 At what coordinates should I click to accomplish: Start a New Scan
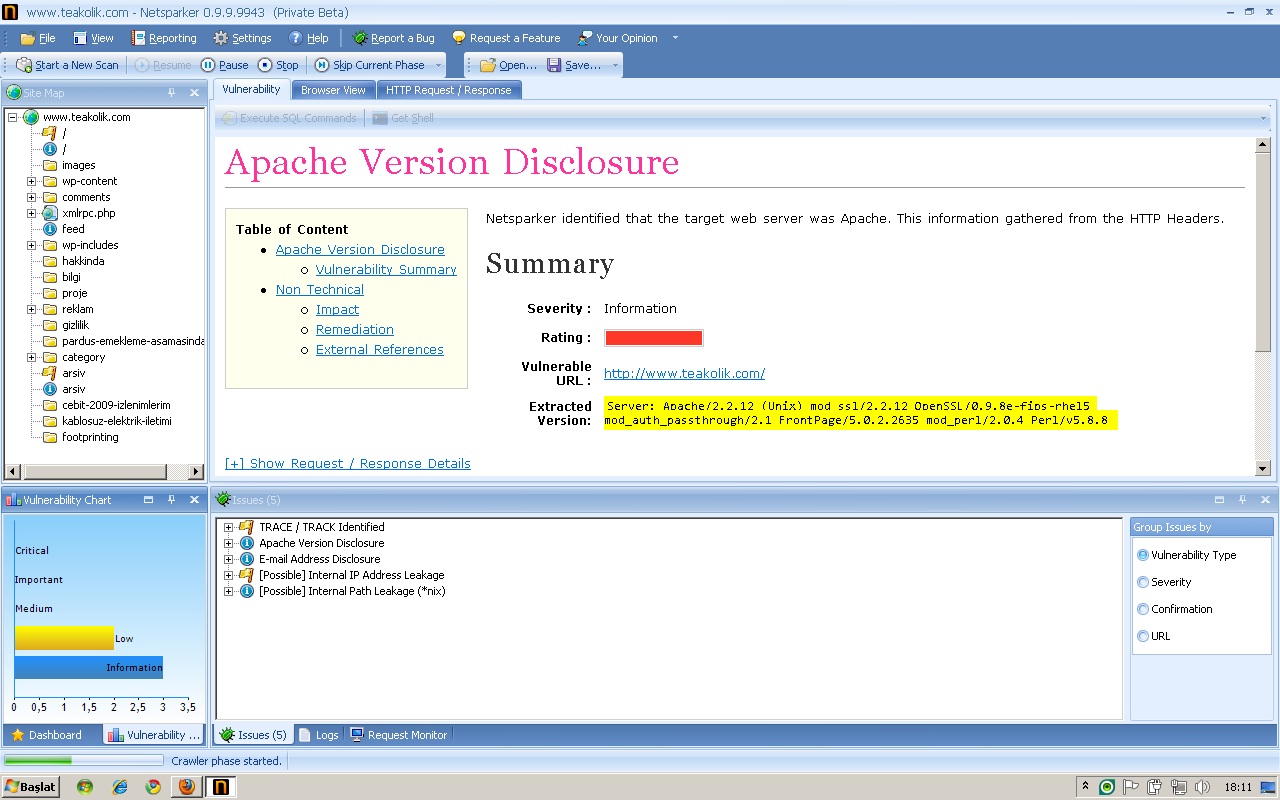point(67,65)
